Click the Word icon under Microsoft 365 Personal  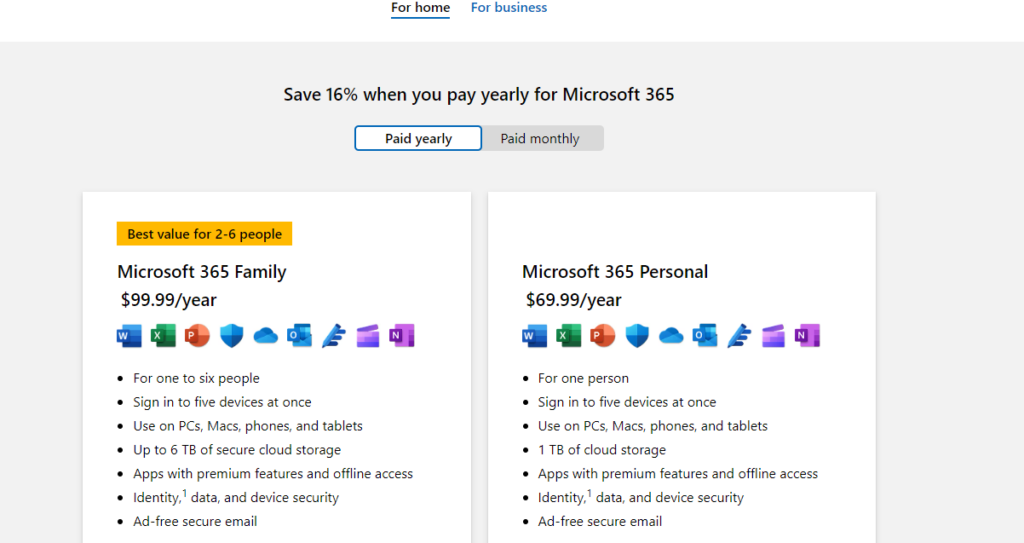pyautogui.click(x=534, y=336)
